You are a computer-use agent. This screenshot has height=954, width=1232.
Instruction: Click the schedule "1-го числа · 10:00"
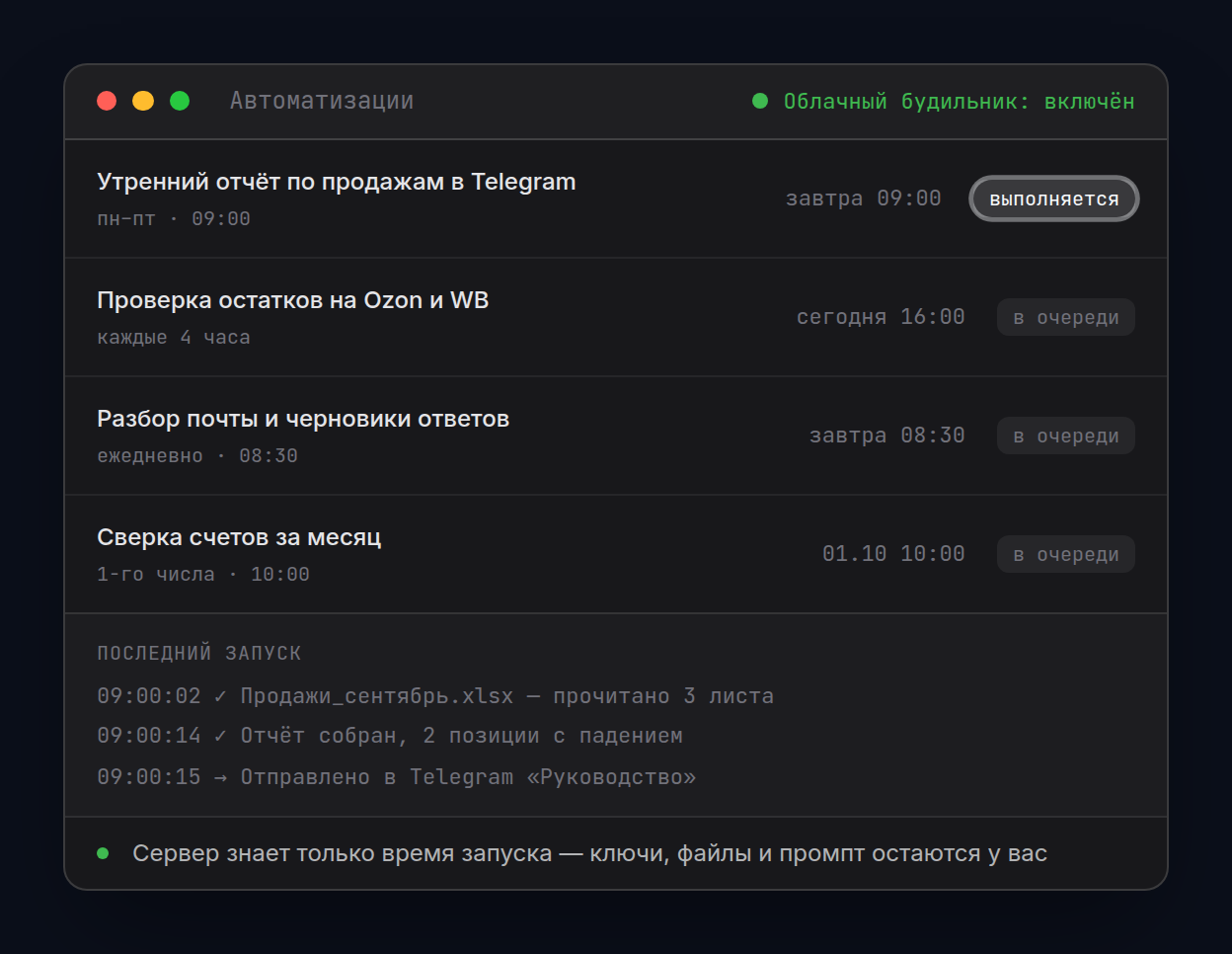pyautogui.click(x=203, y=575)
